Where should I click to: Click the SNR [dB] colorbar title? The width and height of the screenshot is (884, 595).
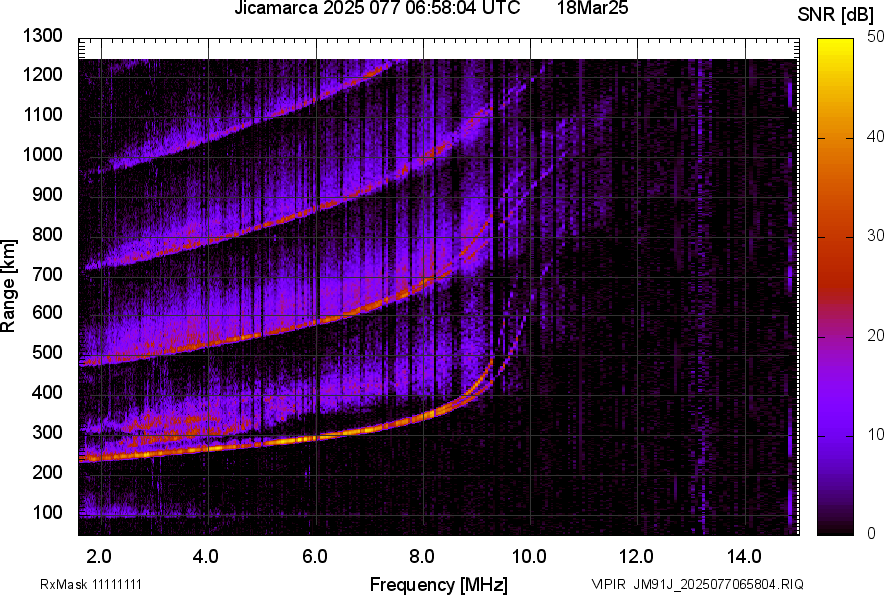coord(836,15)
